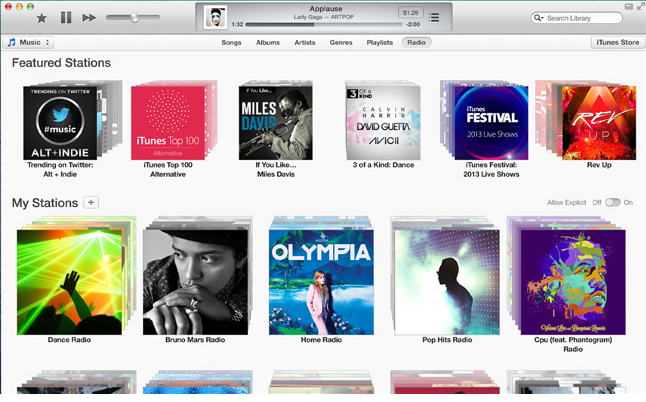Open the iTunes Top 100 Alternative station
646x402 pixels.
tap(168, 123)
